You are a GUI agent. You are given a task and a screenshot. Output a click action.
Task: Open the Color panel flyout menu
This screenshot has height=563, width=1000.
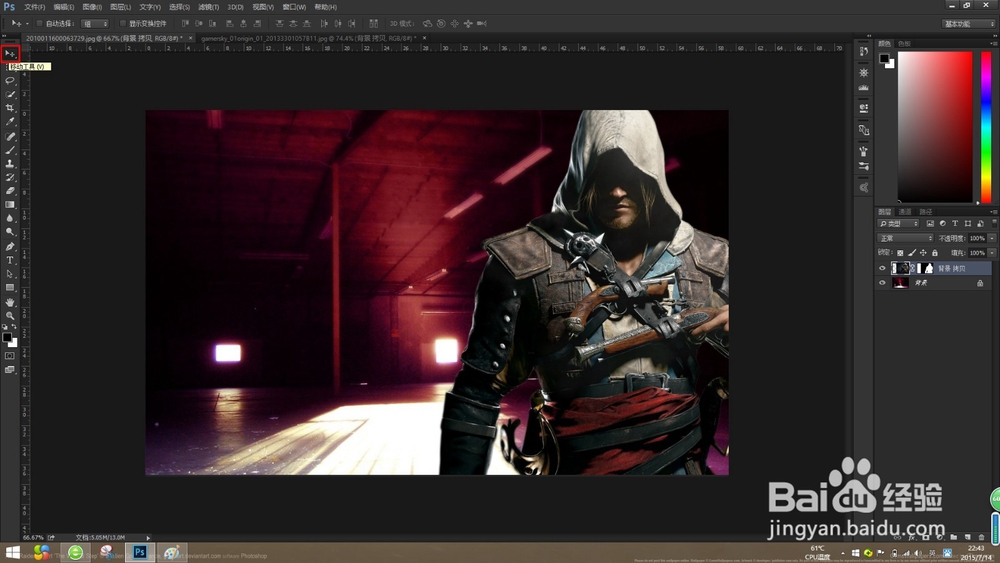click(x=993, y=43)
